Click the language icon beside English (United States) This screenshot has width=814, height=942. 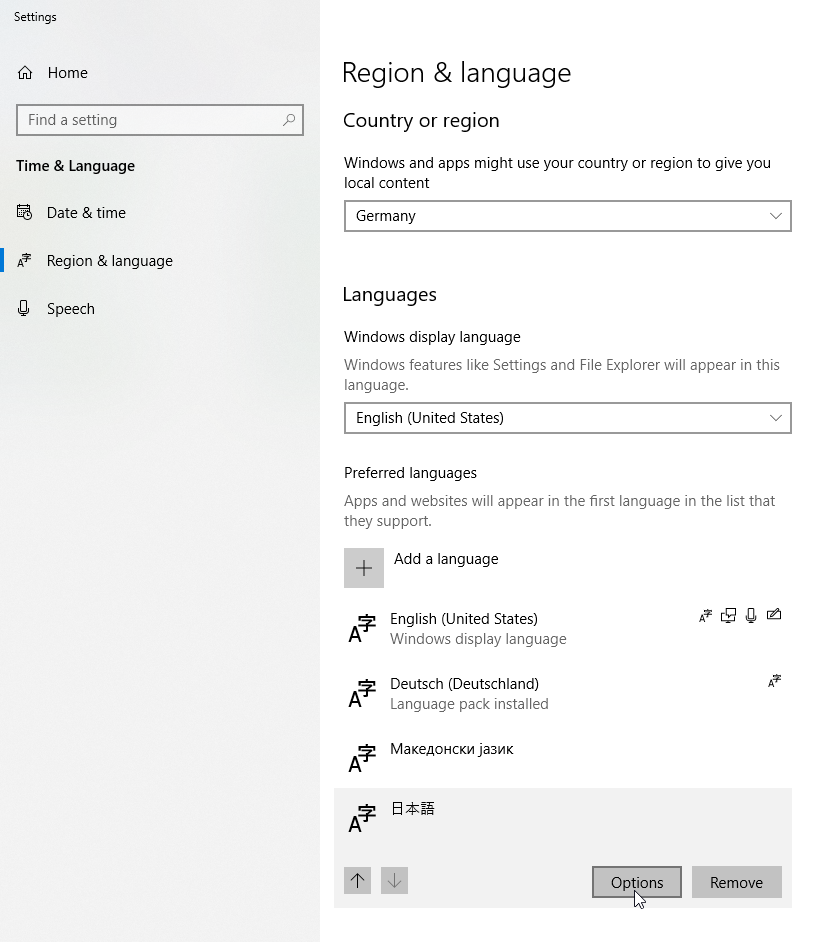[x=362, y=628]
